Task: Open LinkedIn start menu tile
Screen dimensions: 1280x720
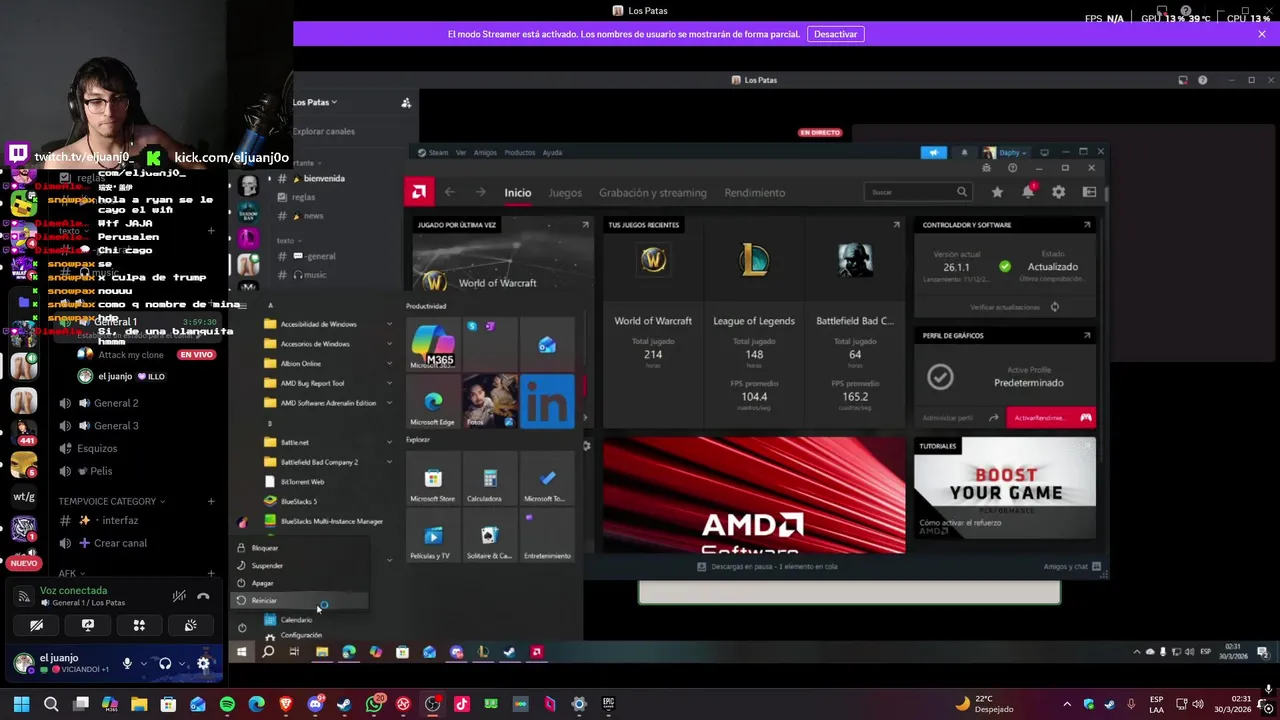Action: pos(547,401)
